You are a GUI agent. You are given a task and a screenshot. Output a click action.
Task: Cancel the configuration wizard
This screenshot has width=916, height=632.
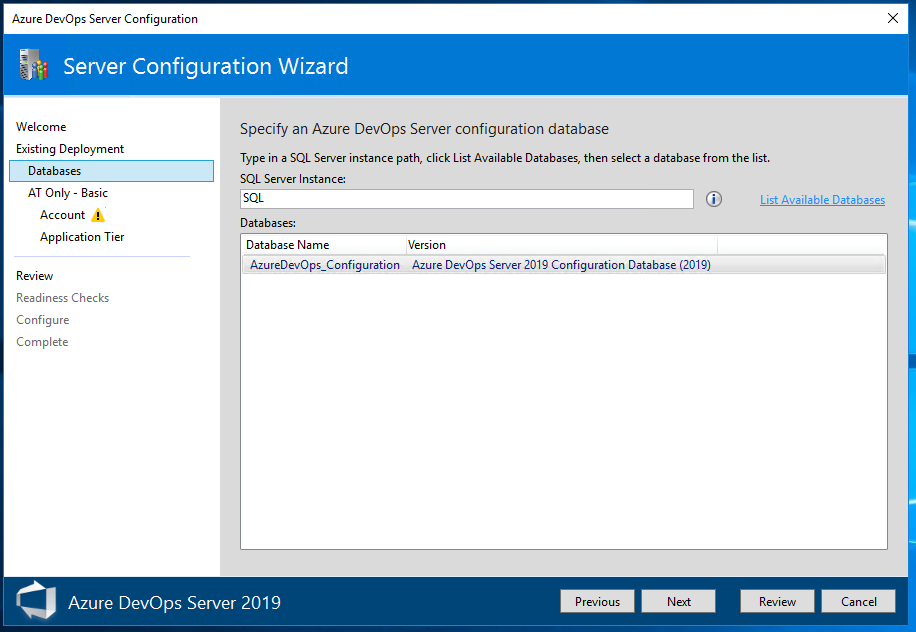pyautogui.click(x=858, y=601)
